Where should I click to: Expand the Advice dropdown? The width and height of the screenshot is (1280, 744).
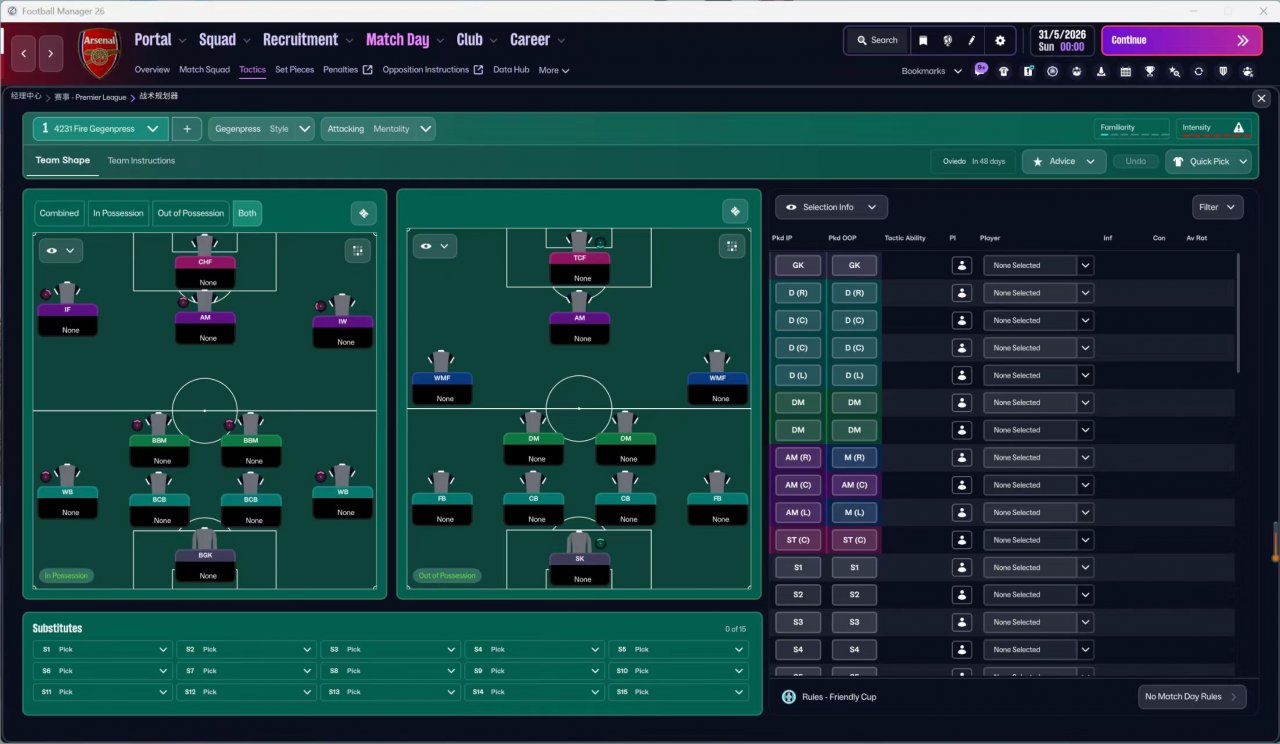pos(1064,161)
